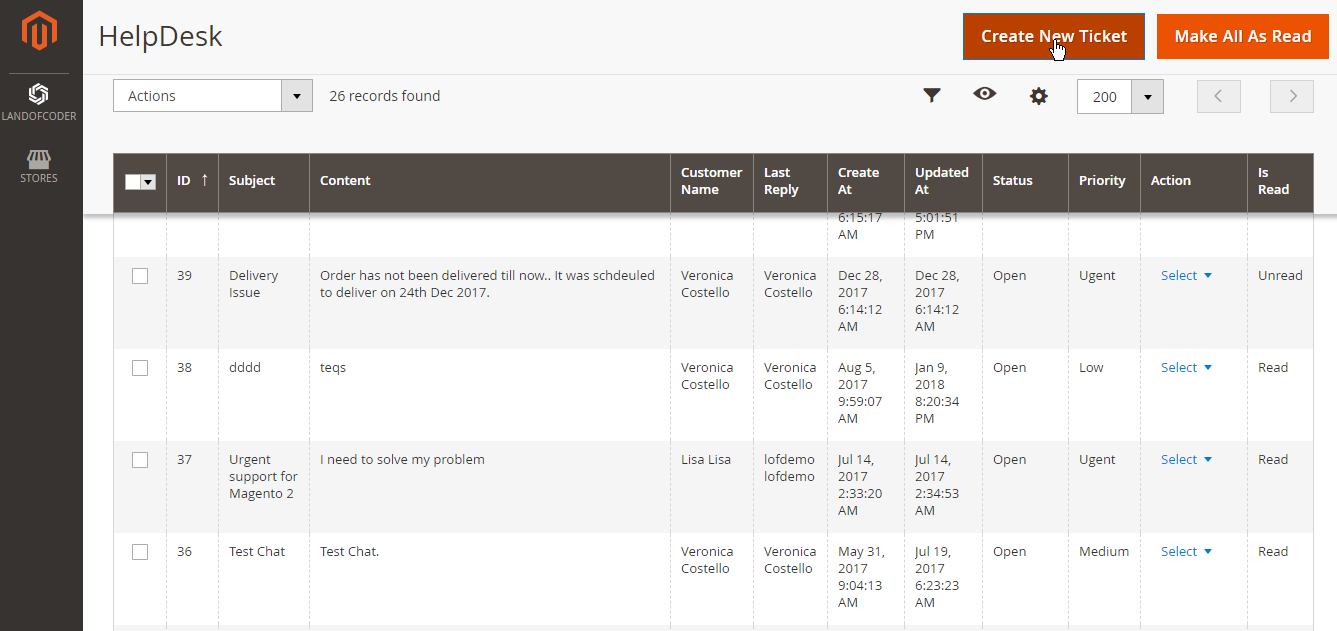The width and height of the screenshot is (1337, 631).
Task: Sort by the Priority column header
Action: (x=1102, y=181)
